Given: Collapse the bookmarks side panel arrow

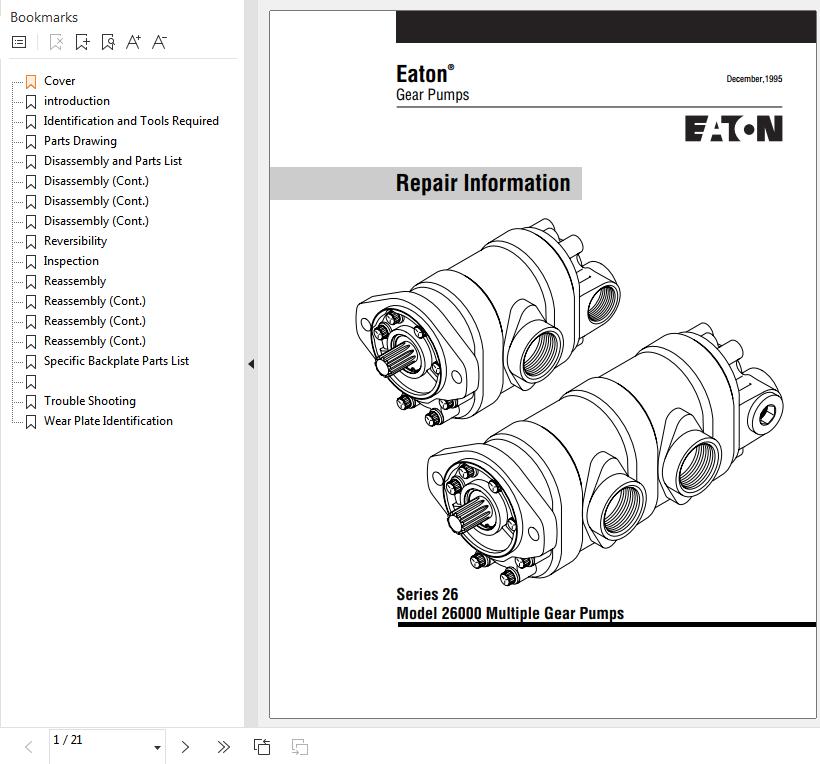Looking at the screenshot, I should coord(252,364).
